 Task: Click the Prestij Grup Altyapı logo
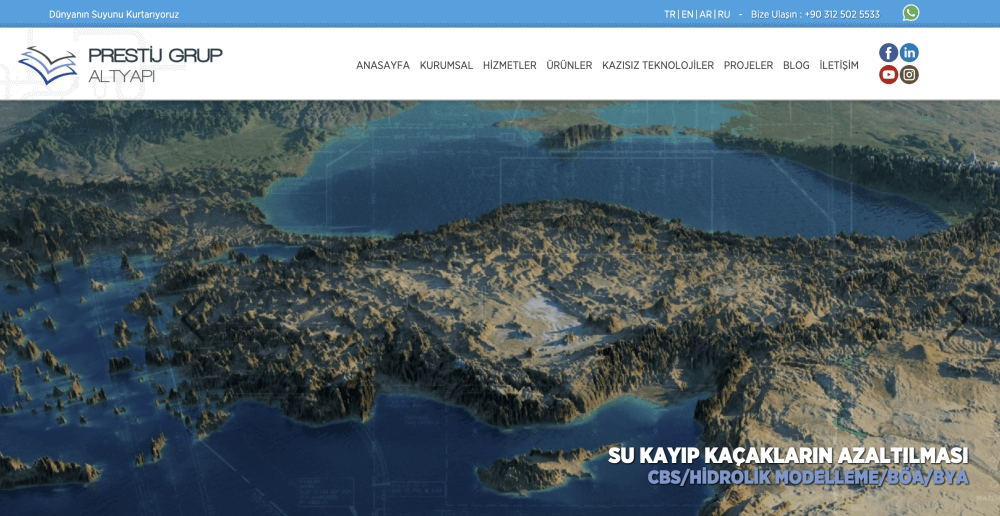point(121,65)
